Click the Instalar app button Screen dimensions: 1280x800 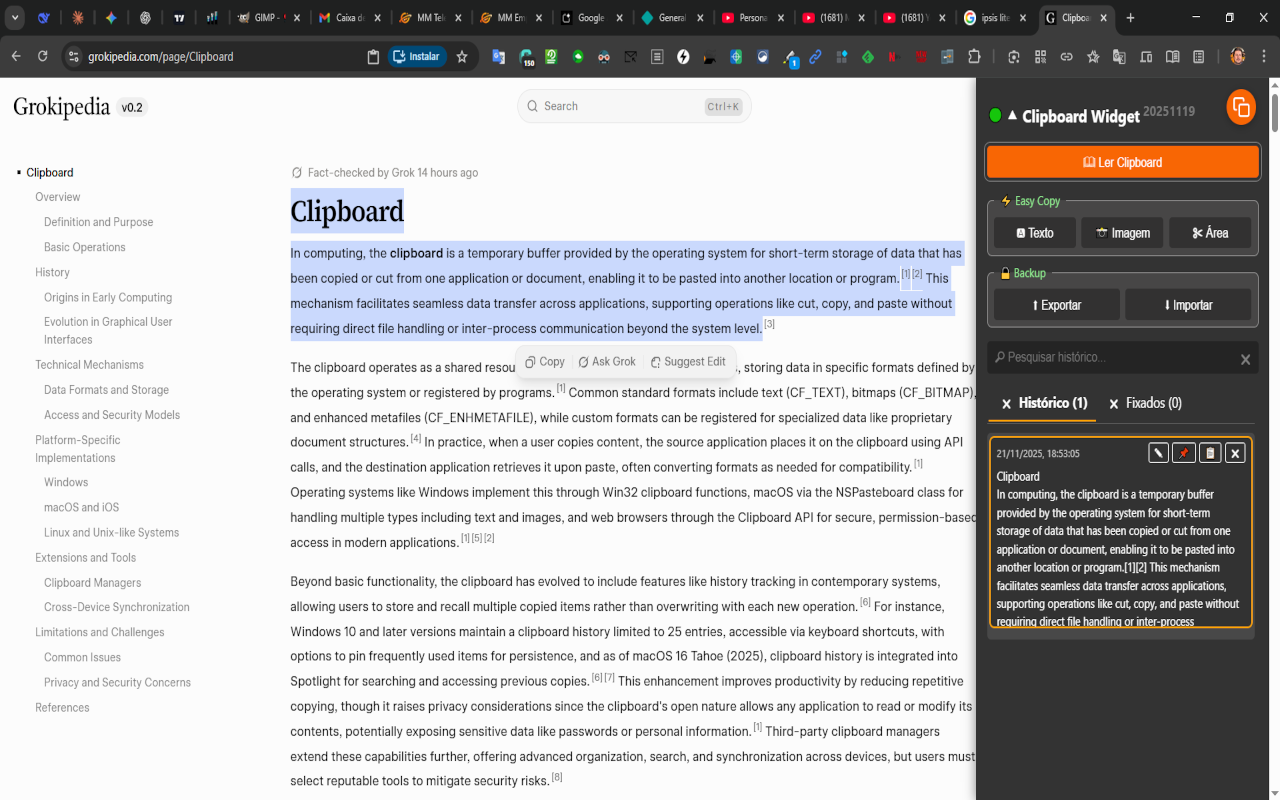(416, 57)
